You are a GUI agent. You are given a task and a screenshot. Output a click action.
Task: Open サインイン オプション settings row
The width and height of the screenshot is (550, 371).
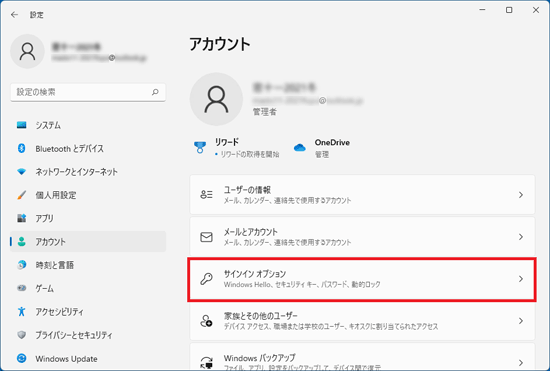(362, 279)
